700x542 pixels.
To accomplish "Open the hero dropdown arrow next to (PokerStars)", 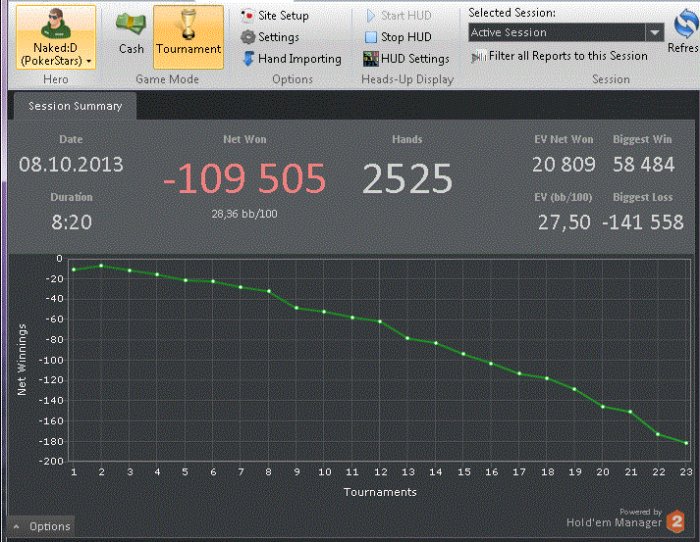I will pos(89,61).
